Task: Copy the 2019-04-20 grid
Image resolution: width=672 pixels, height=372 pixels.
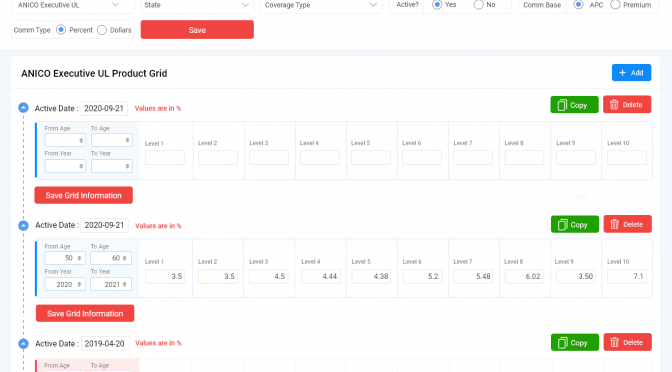Action: 575,342
